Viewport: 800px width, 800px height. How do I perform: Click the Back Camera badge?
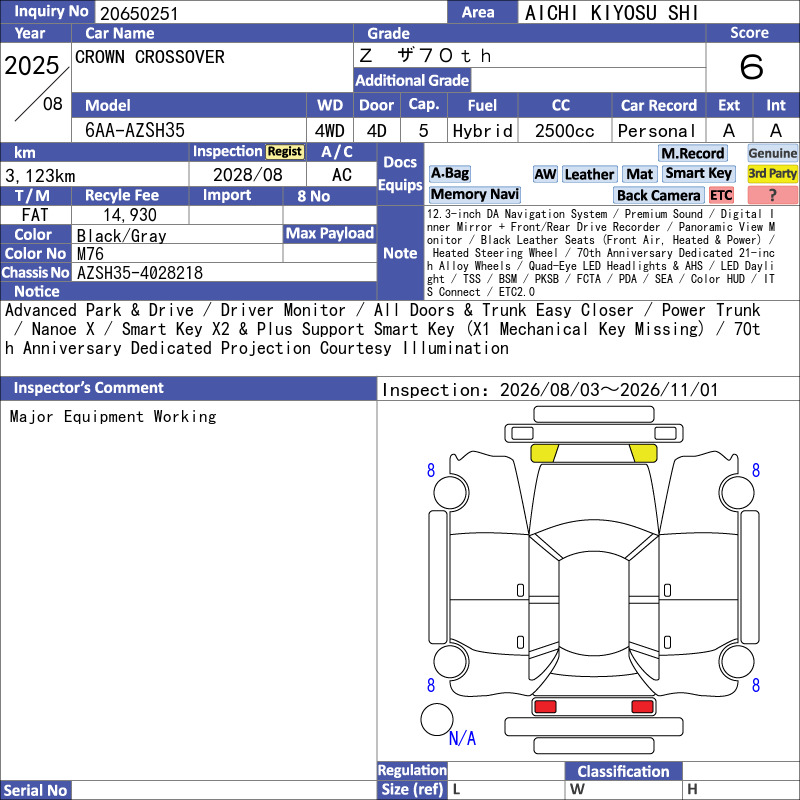(659, 195)
